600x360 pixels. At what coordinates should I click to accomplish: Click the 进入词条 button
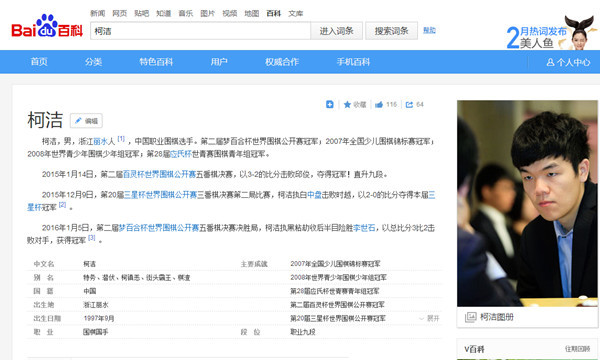[x=336, y=31]
